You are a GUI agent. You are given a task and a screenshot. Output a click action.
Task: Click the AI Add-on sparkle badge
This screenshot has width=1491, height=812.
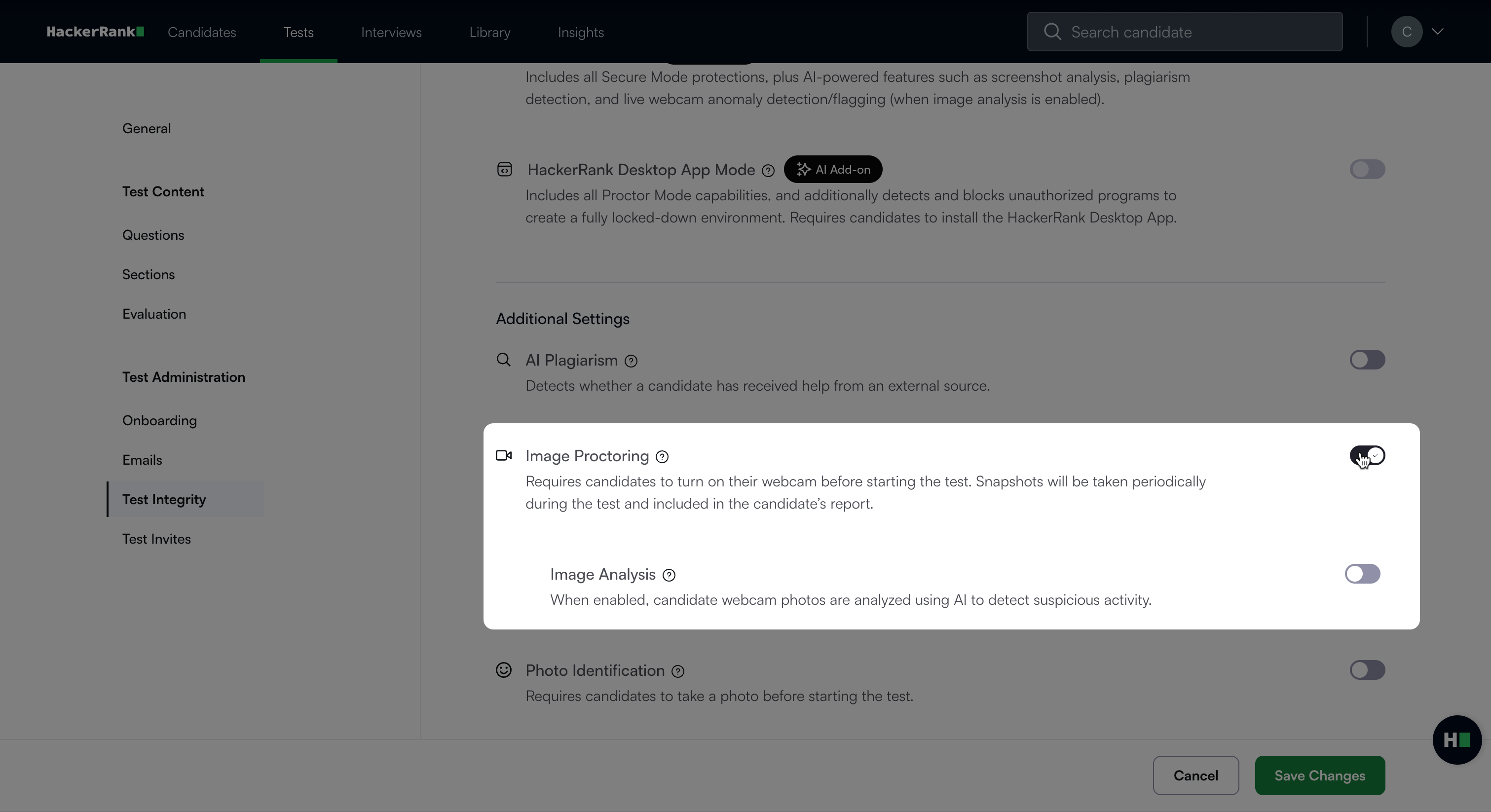(x=833, y=170)
